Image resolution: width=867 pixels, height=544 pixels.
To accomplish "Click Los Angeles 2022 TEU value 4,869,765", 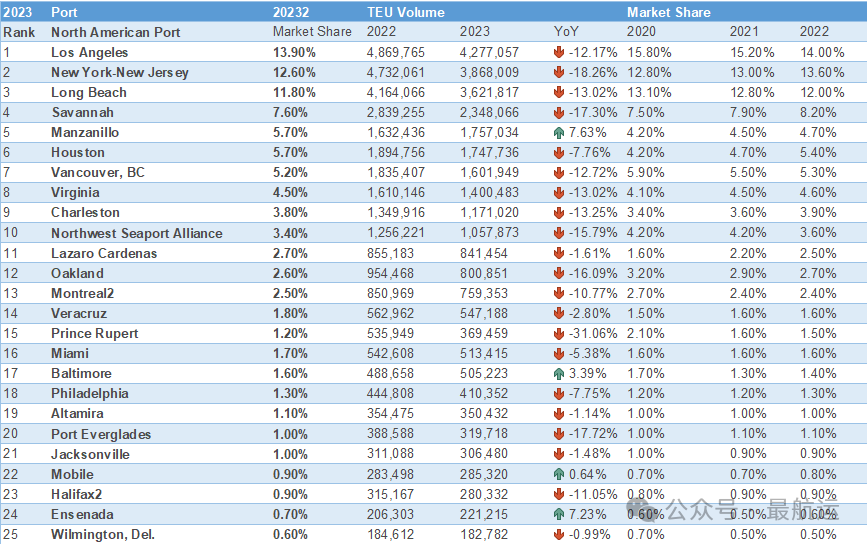I will click(396, 53).
